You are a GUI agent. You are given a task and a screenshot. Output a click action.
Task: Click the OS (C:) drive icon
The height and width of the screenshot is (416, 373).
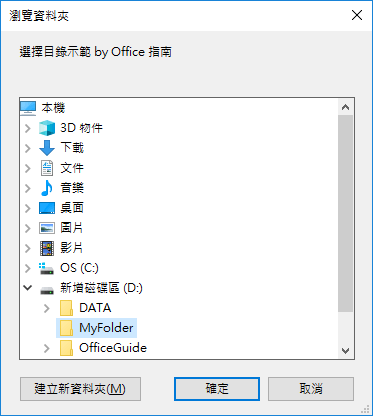pos(46,268)
